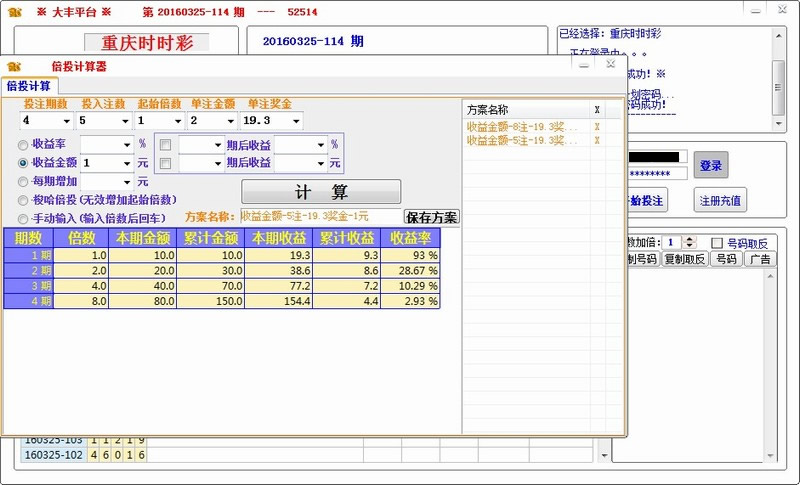The image size is (800, 485).
Task: Select the 1 期 row header
Action: [x=29, y=255]
